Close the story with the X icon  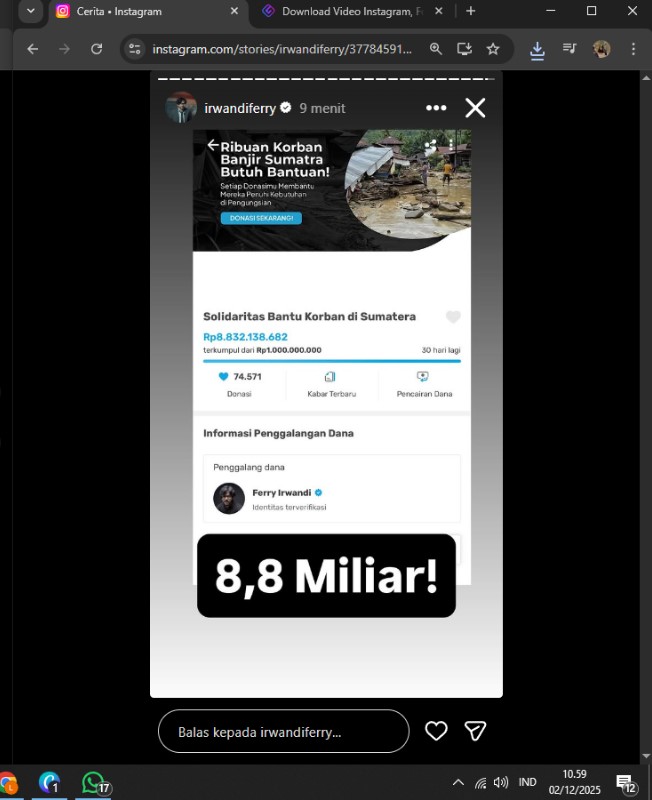[475, 108]
